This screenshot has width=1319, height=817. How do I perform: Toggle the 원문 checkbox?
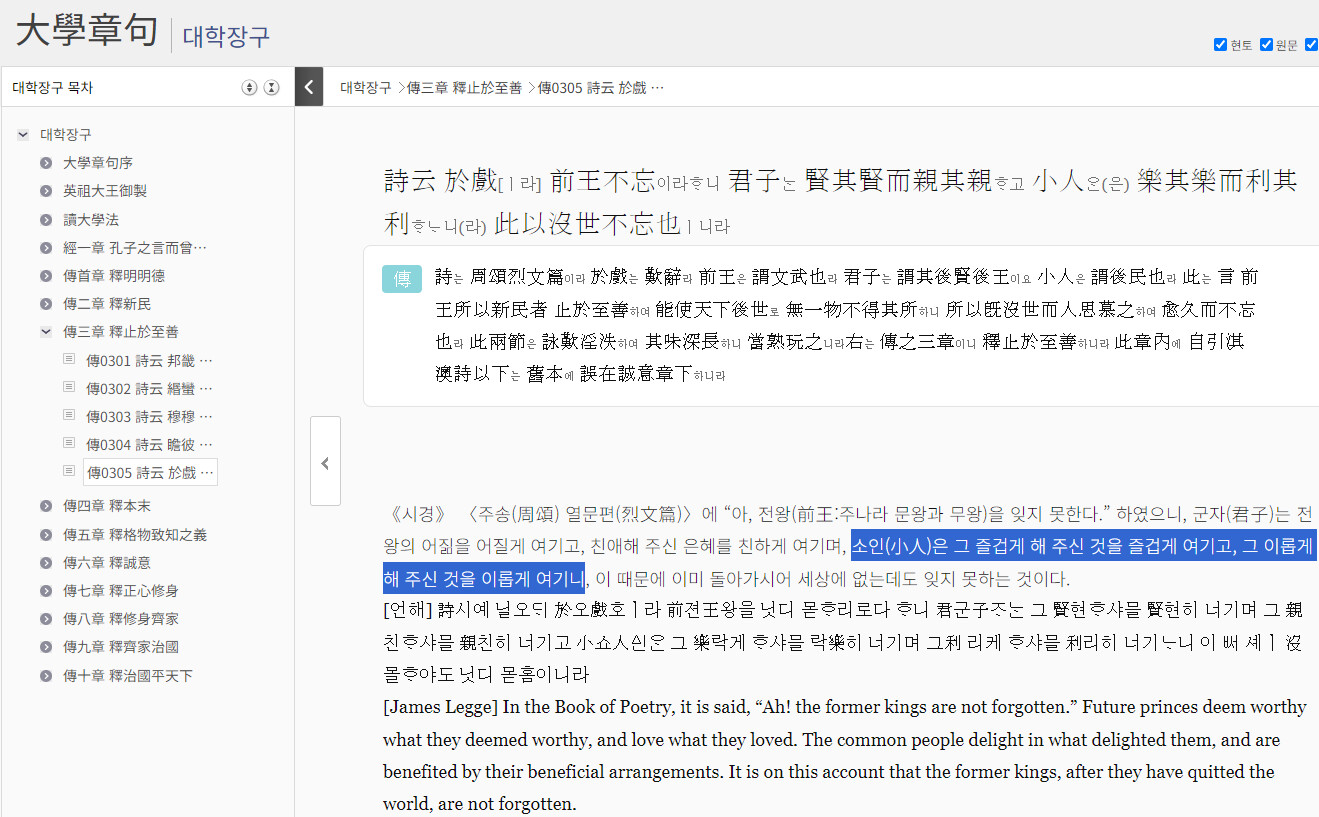1266,45
